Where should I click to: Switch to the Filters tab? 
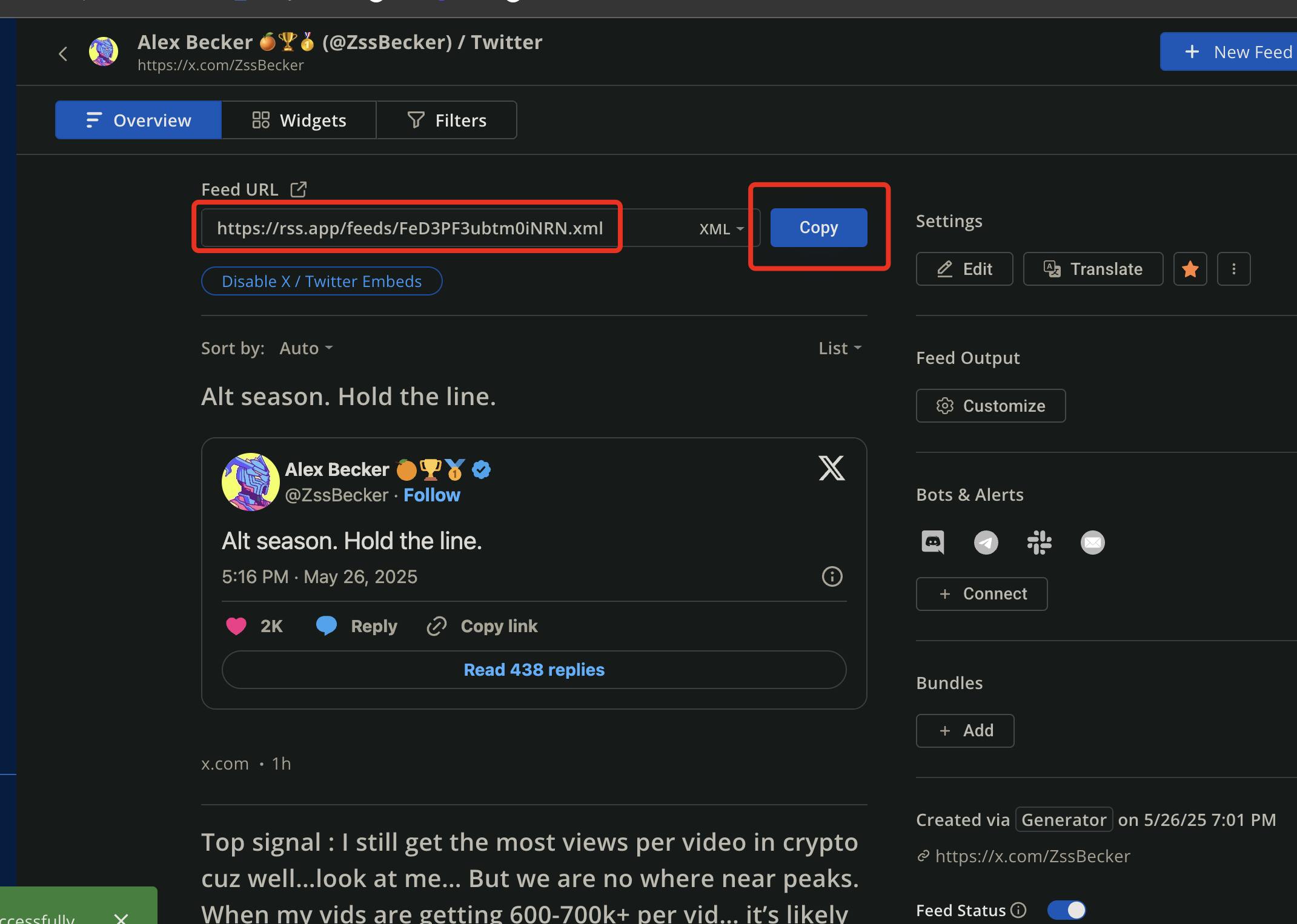coord(446,120)
